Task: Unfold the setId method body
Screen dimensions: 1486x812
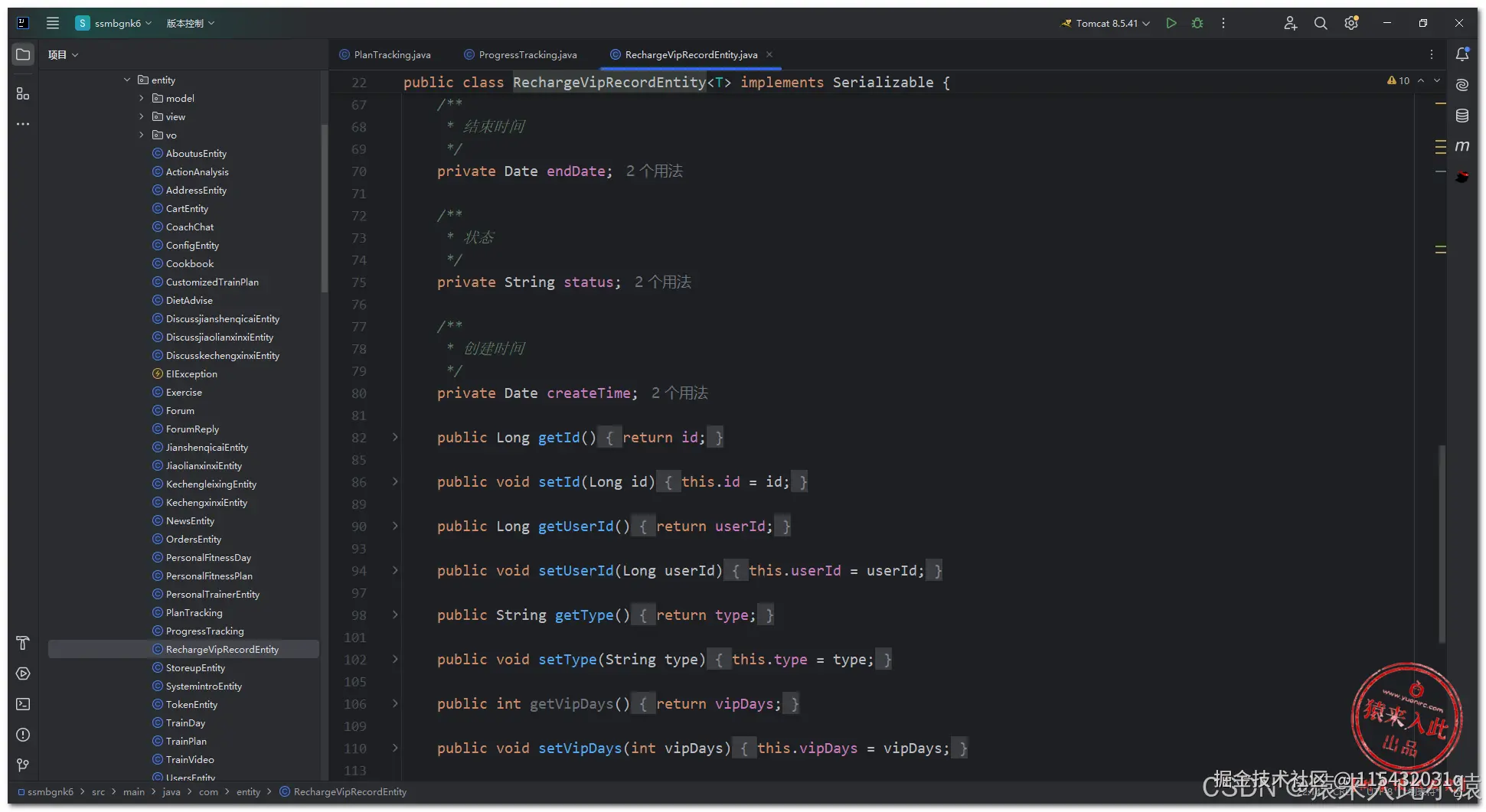Action: (x=395, y=481)
